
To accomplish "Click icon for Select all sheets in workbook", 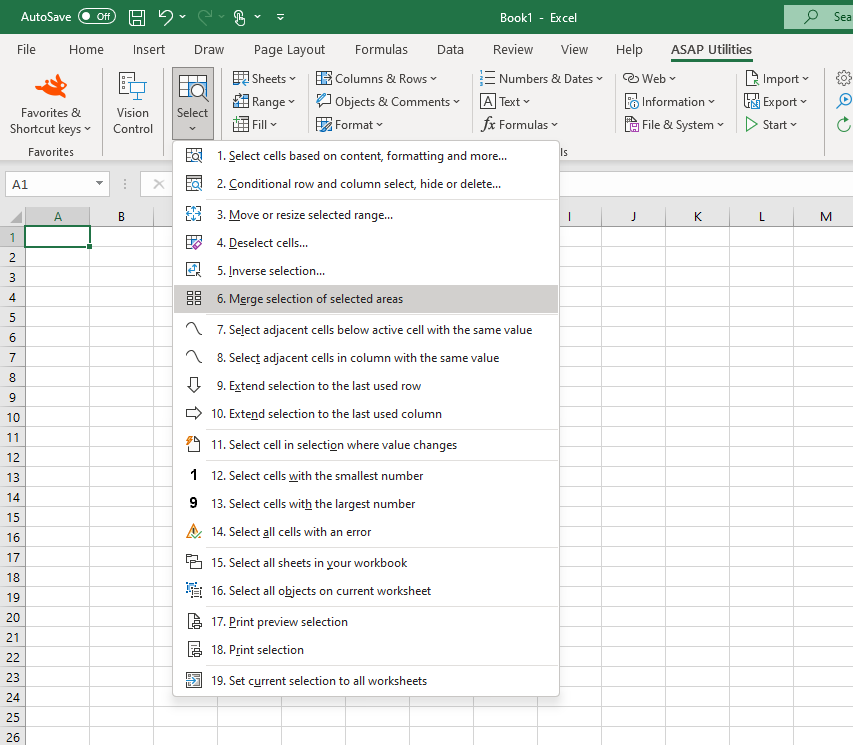I will (194, 562).
